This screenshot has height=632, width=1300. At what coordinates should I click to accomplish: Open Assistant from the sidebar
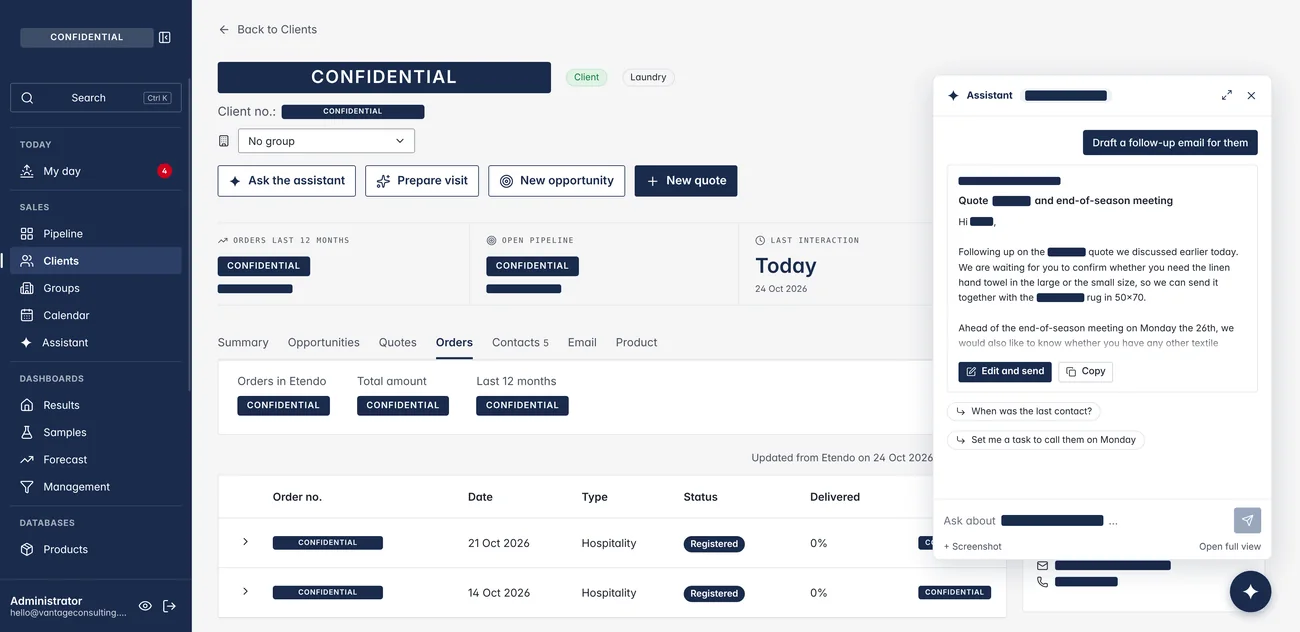(96, 342)
